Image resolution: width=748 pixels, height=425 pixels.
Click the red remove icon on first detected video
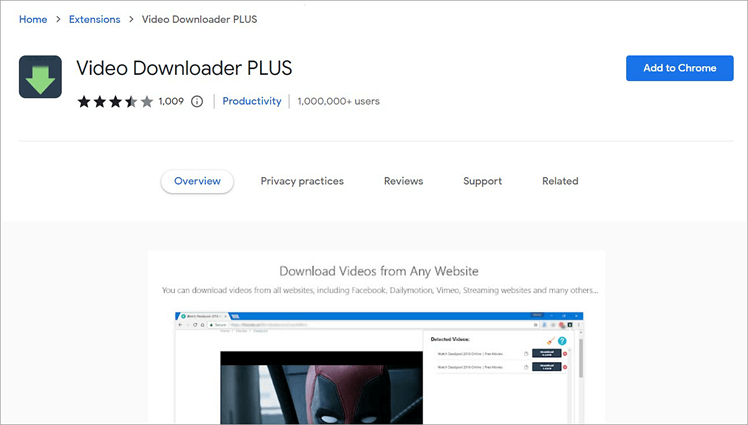(x=565, y=354)
